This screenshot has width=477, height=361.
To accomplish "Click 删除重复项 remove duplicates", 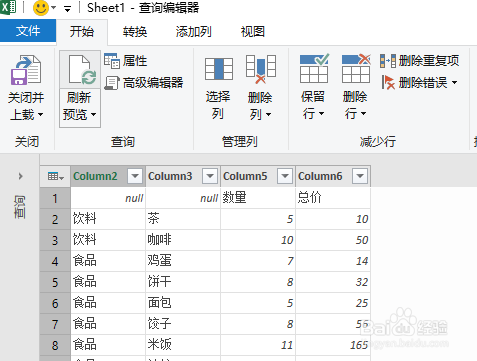I will point(429,61).
